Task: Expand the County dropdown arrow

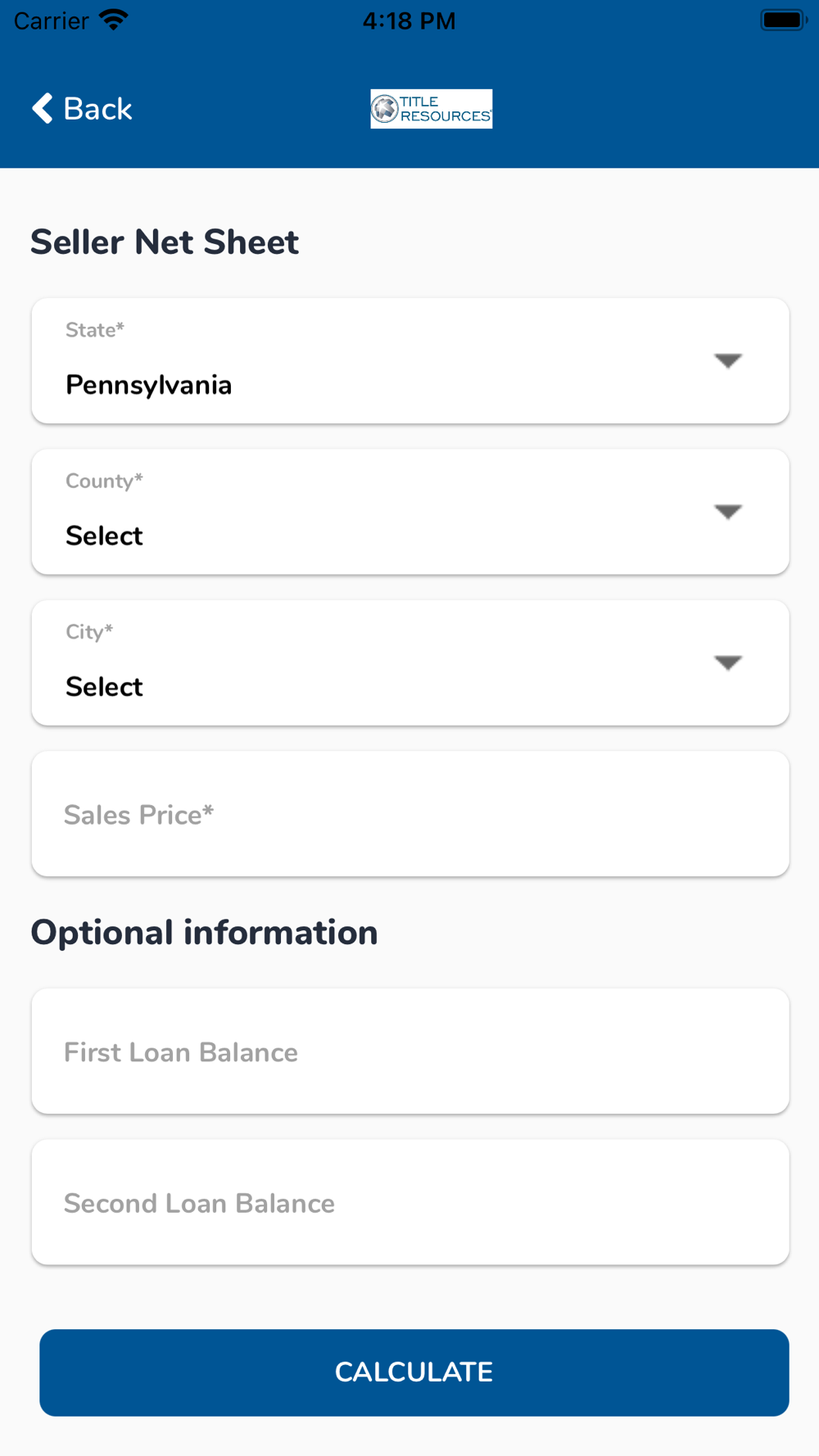Action: click(728, 511)
